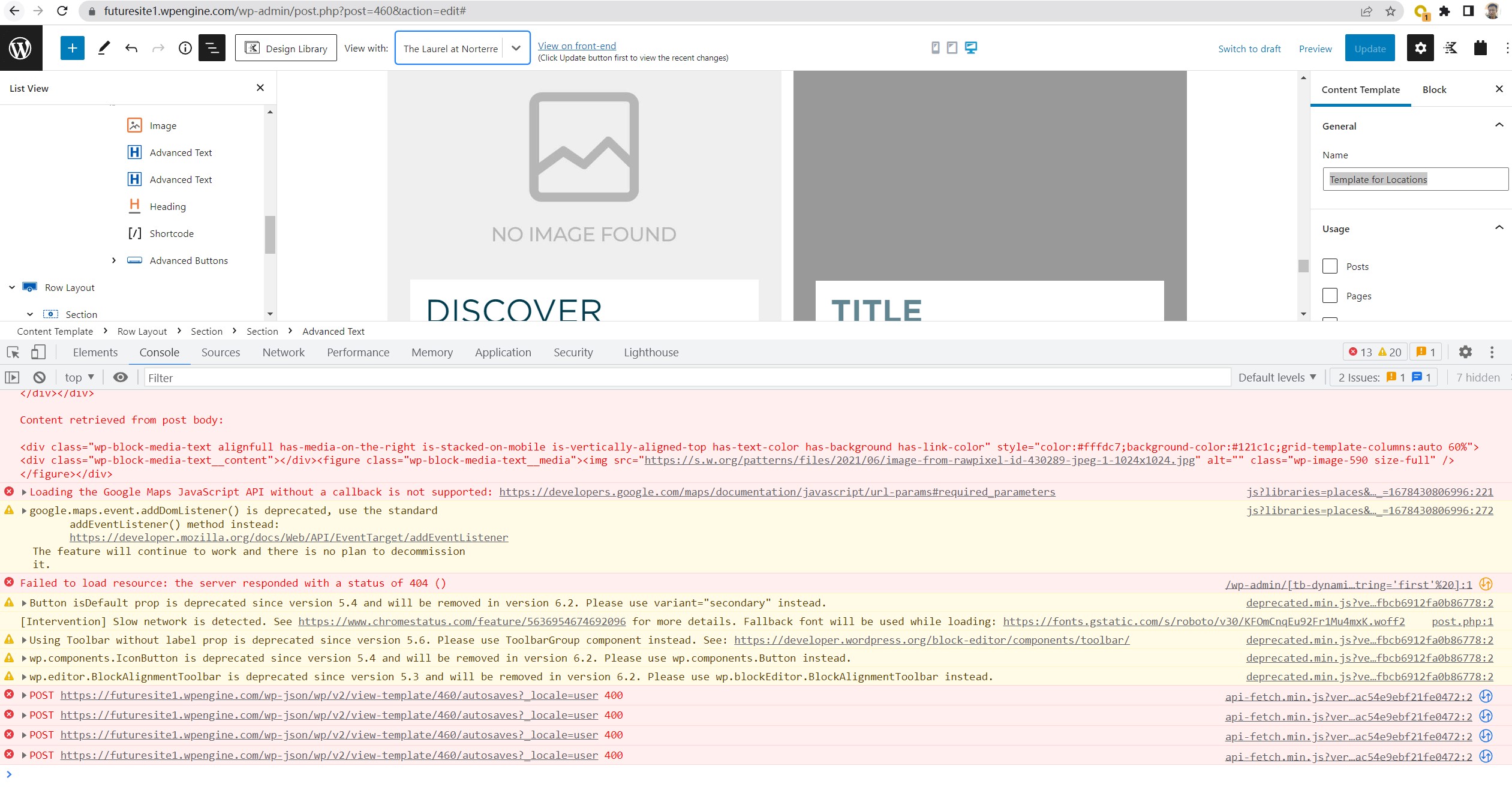
Task: Click the List View vertical scrollbar thumb
Action: coord(270,235)
